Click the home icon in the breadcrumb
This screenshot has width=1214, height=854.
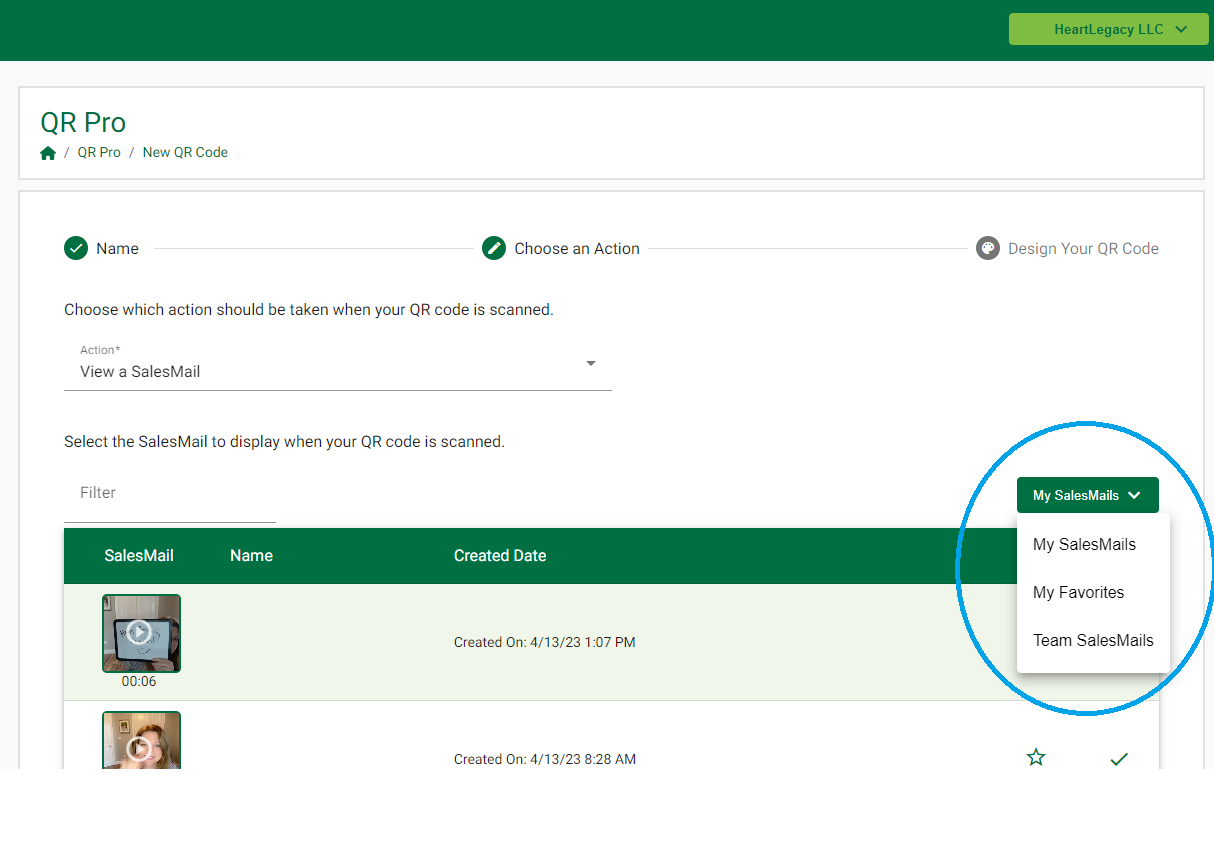pyautogui.click(x=48, y=153)
